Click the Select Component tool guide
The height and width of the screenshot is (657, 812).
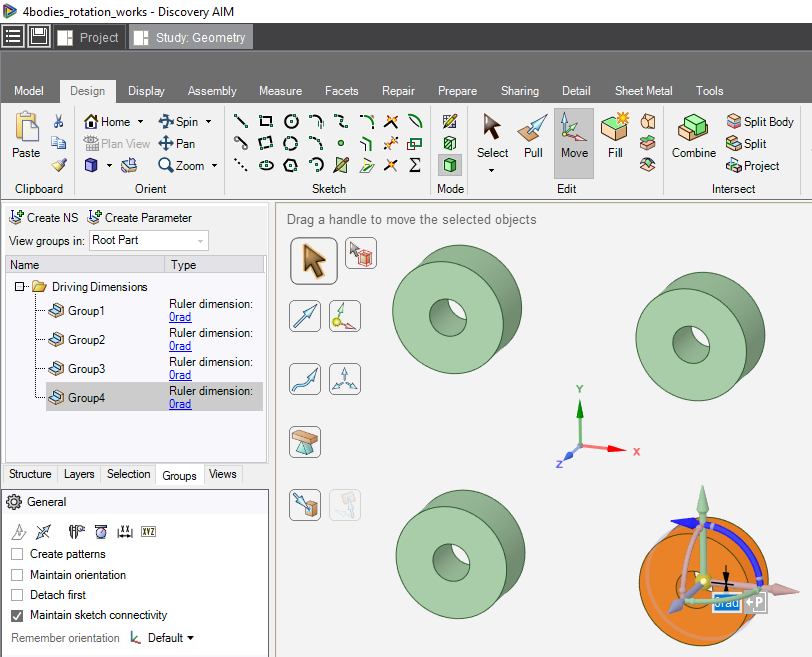[360, 253]
